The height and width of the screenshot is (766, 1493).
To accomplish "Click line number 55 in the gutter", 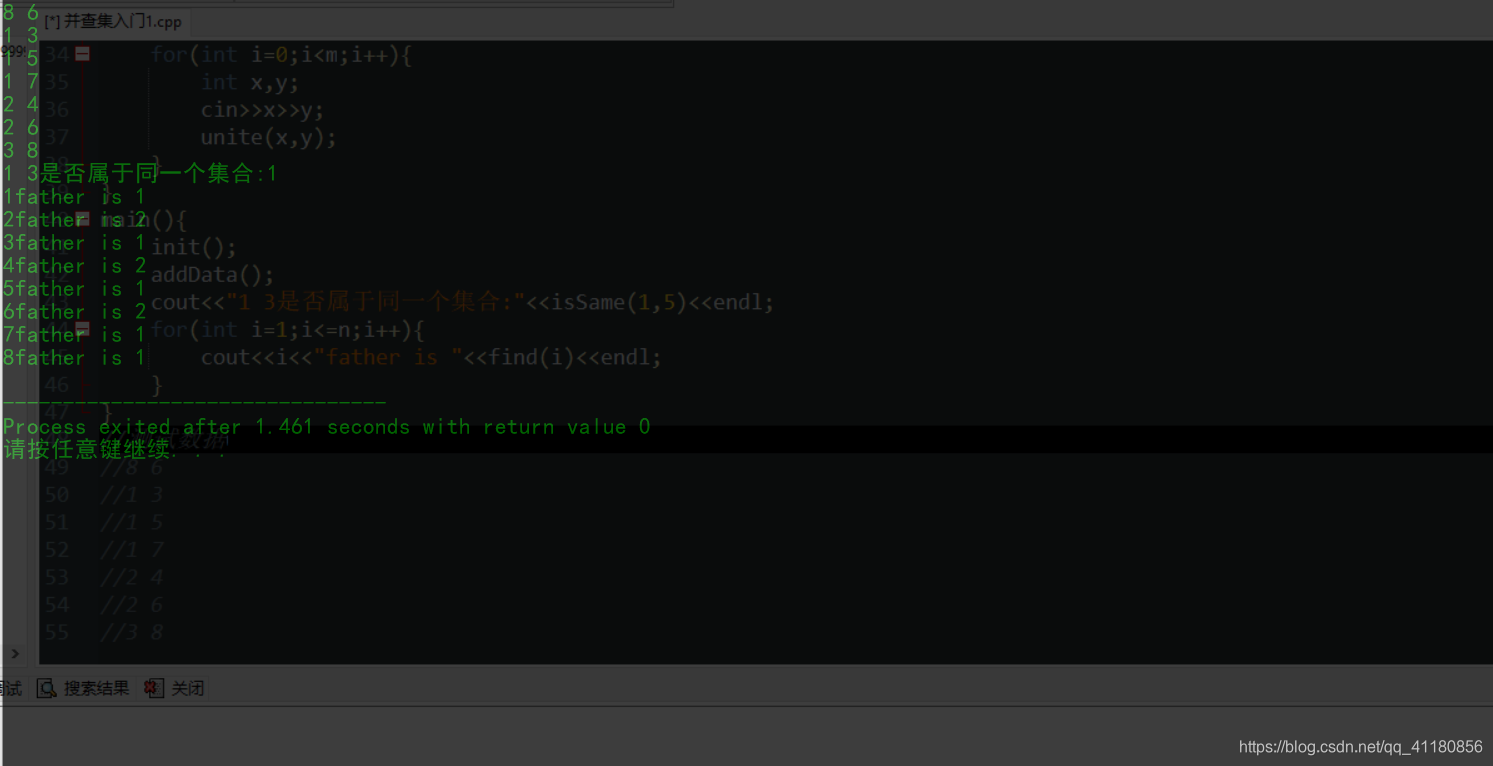I will coord(57,632).
